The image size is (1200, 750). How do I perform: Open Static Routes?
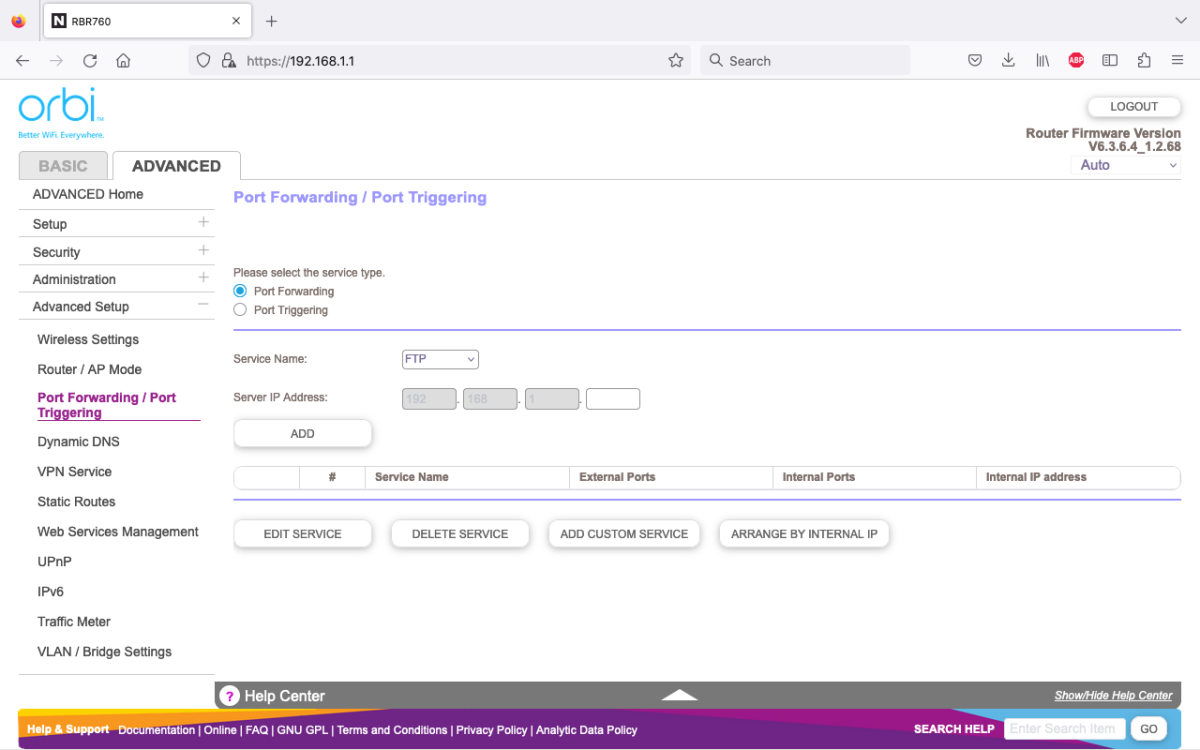click(x=76, y=501)
